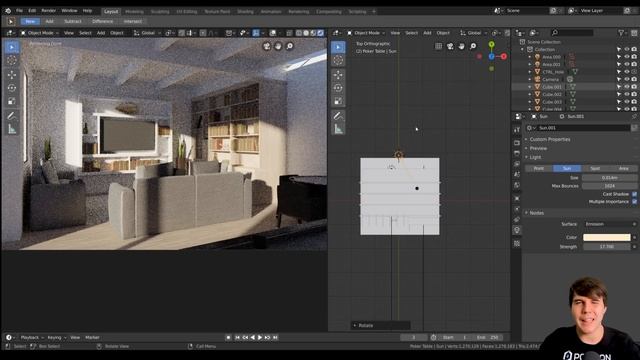Open Tool properties tab icon
The height and width of the screenshot is (360, 640).
coord(517,129)
